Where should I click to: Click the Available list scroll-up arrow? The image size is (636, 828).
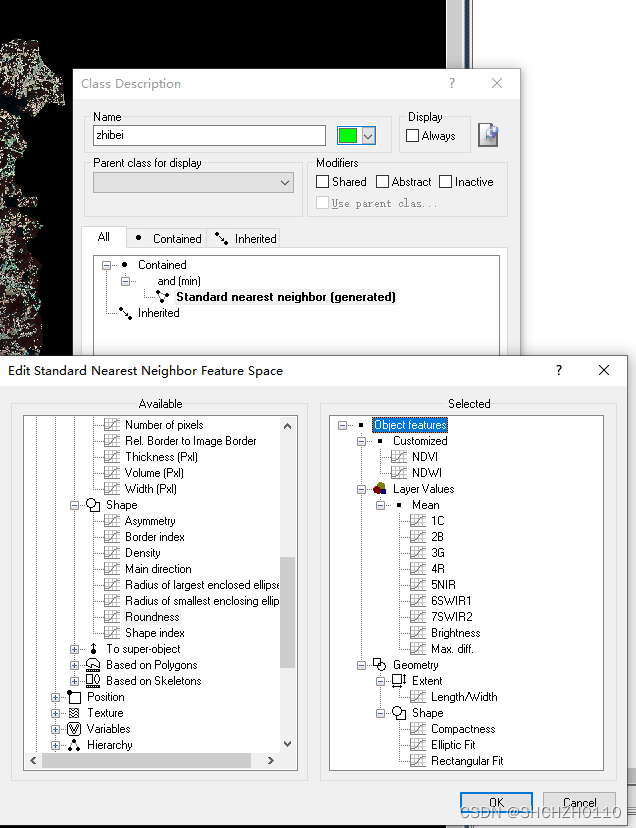(287, 426)
